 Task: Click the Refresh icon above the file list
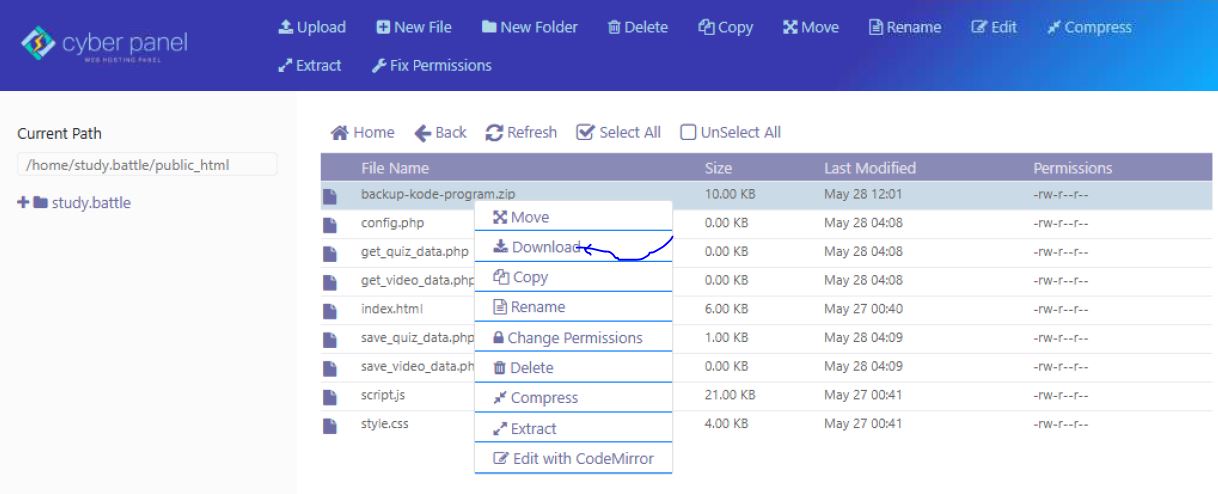[x=495, y=133]
